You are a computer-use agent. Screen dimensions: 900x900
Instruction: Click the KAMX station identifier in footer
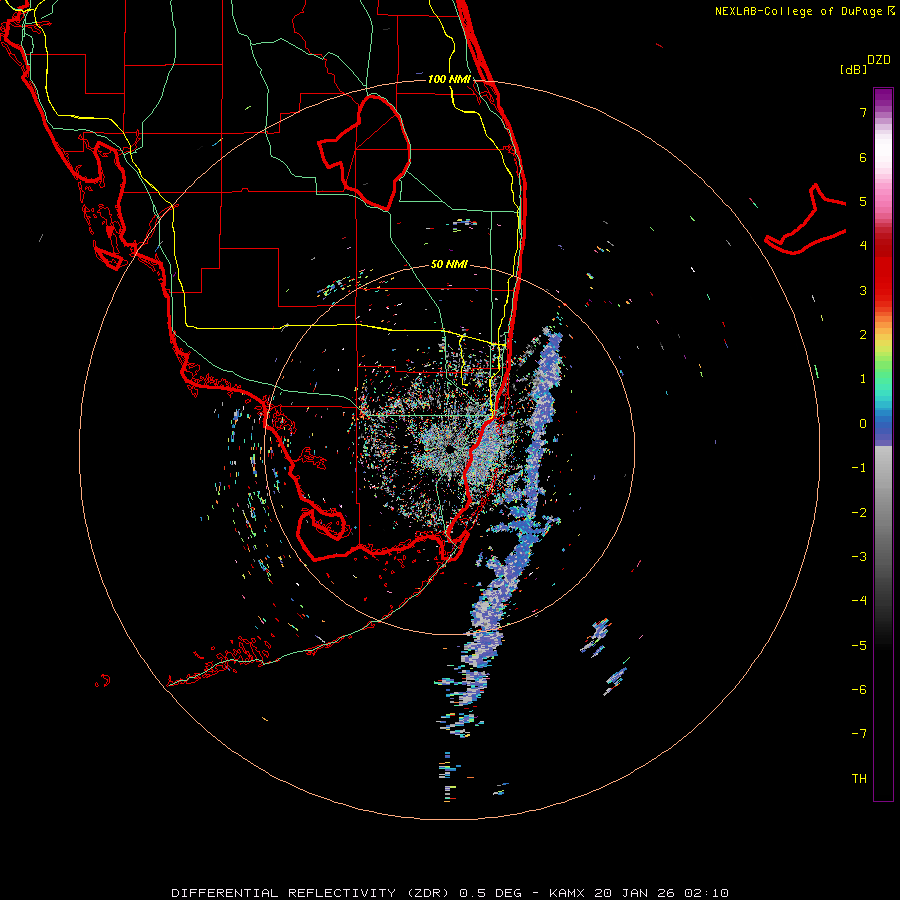pyautogui.click(x=567, y=893)
